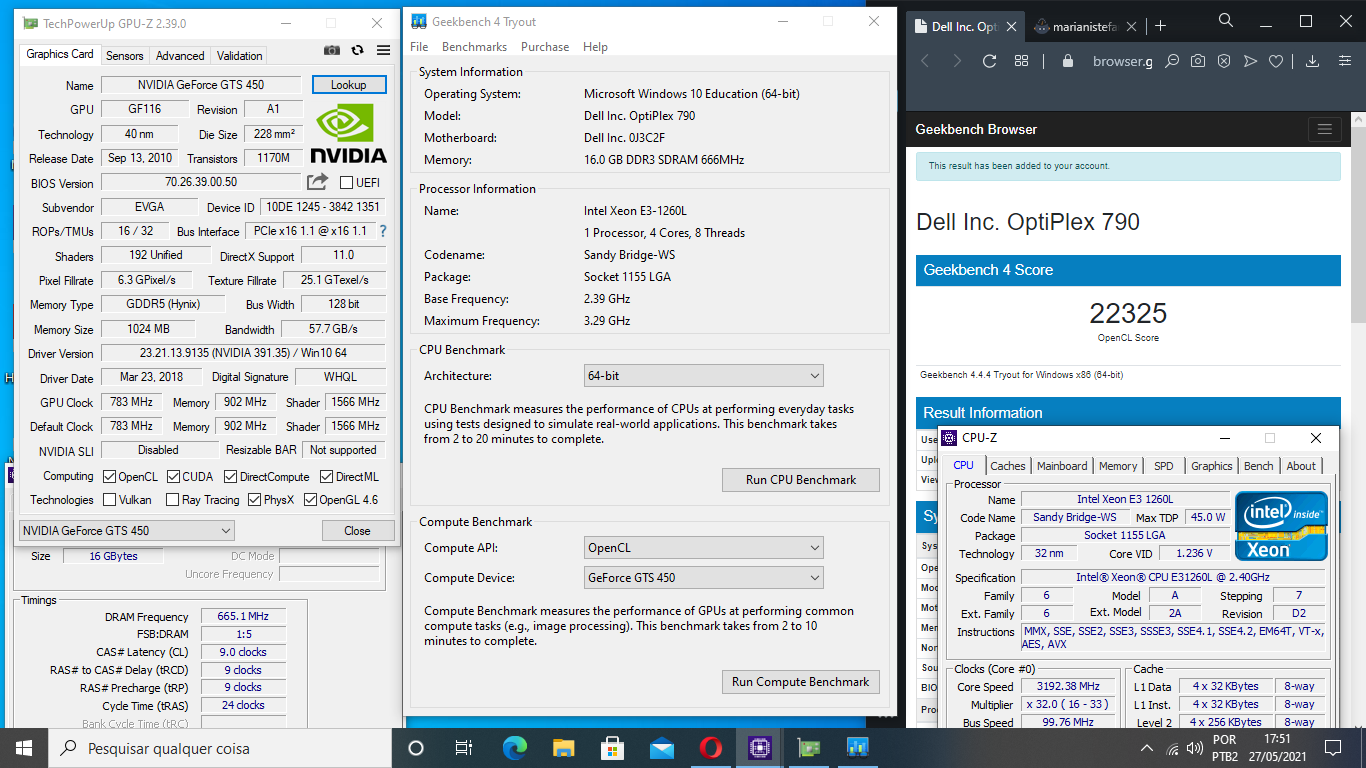The width and height of the screenshot is (1366, 768).
Task: Click GPU-Z refresh icon
Action: pos(358,50)
